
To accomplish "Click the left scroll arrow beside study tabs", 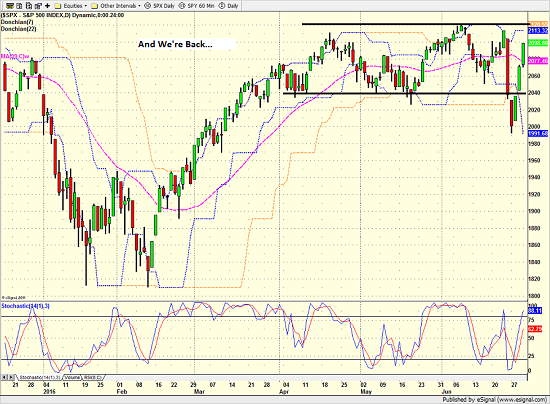I will tap(4, 377).
